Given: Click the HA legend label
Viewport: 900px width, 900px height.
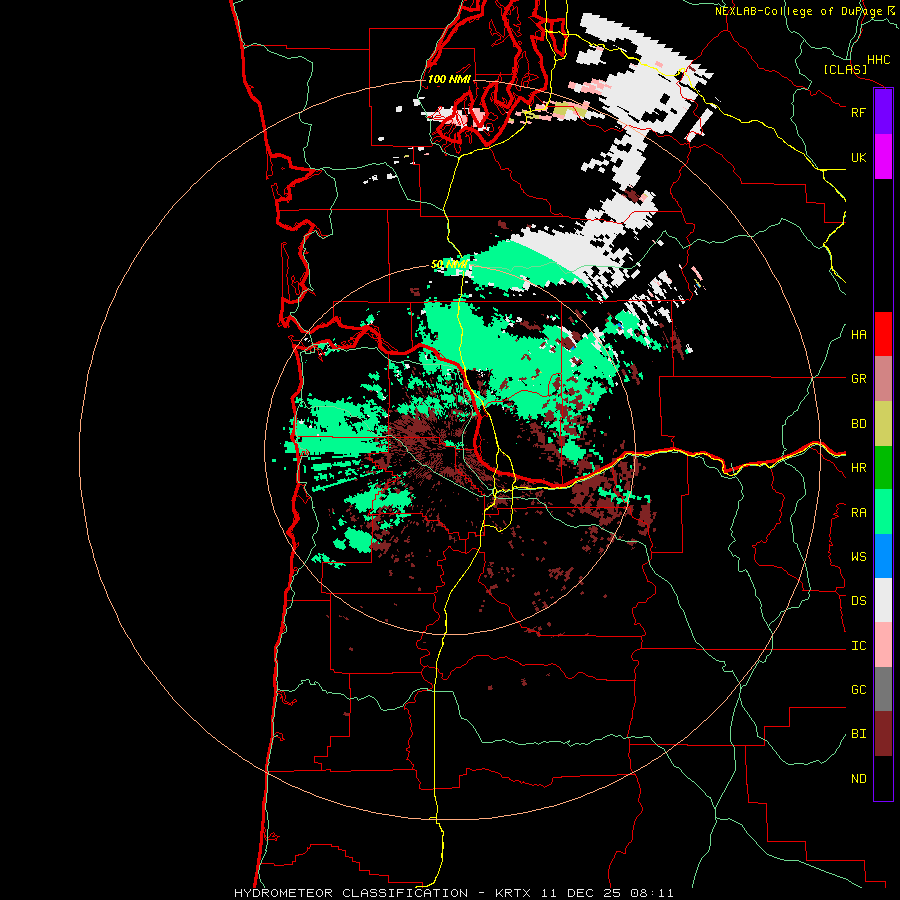Looking at the screenshot, I should pos(858,335).
